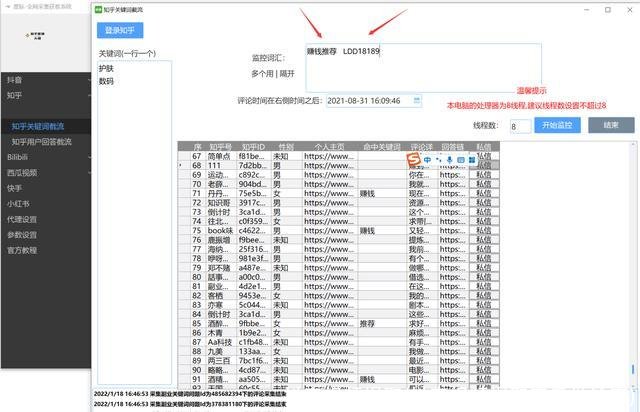Image resolution: width=640 pixels, height=412 pixels.
Task: Open the Sogou soft keyboard icon
Action: pos(460,160)
